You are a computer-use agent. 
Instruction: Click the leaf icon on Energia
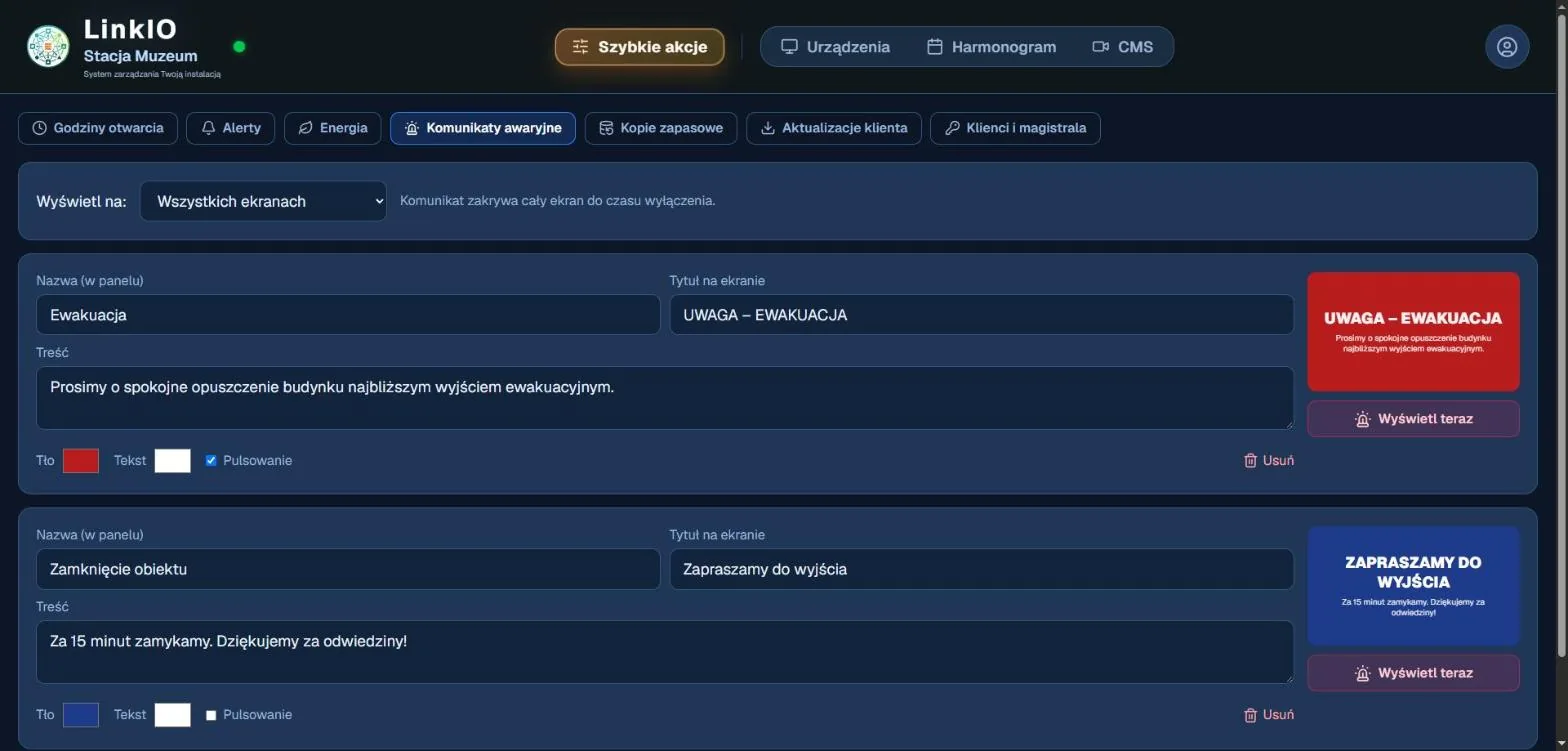[306, 128]
